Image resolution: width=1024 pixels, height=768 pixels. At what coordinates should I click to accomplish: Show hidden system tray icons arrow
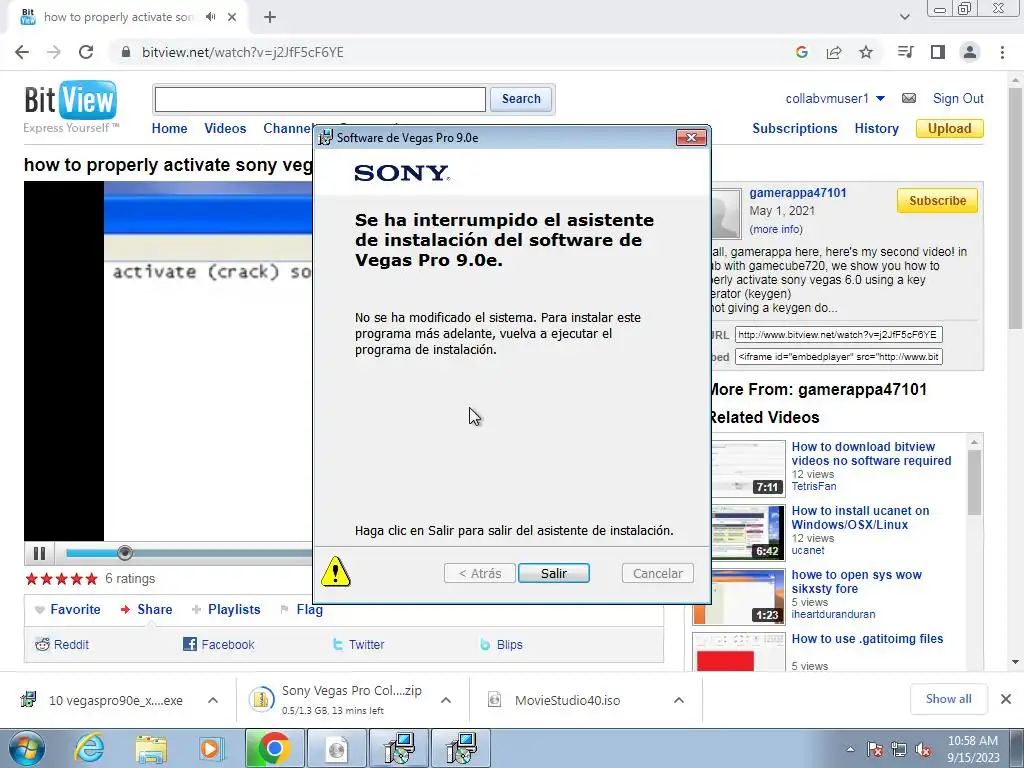coord(850,749)
